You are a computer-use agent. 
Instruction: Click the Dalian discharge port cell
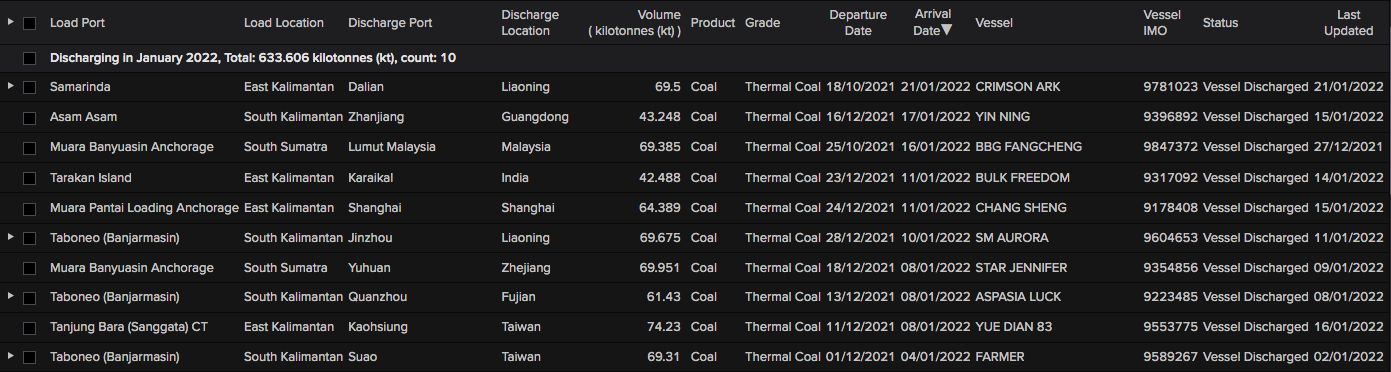(x=366, y=87)
